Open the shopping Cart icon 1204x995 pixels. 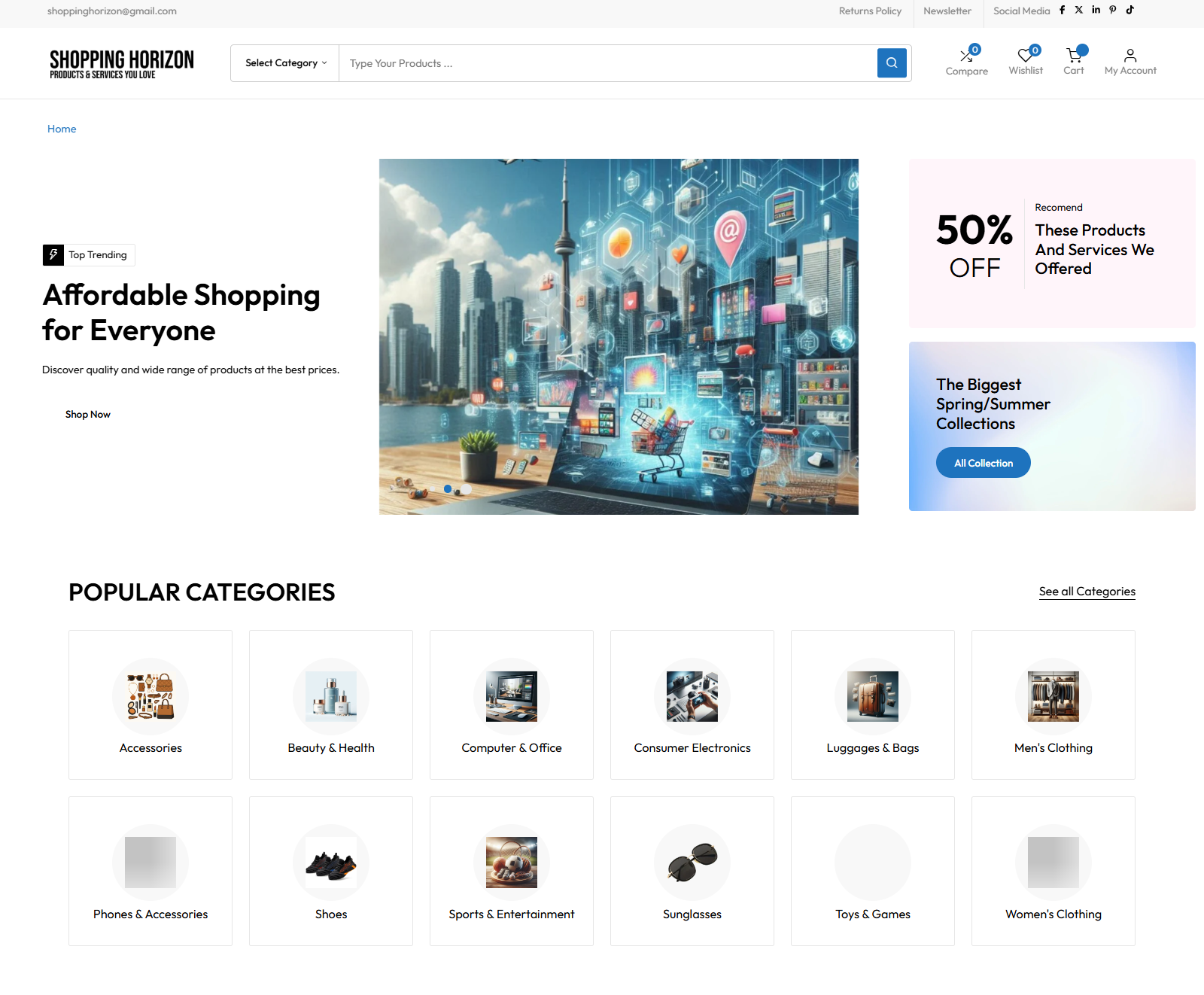(x=1073, y=55)
